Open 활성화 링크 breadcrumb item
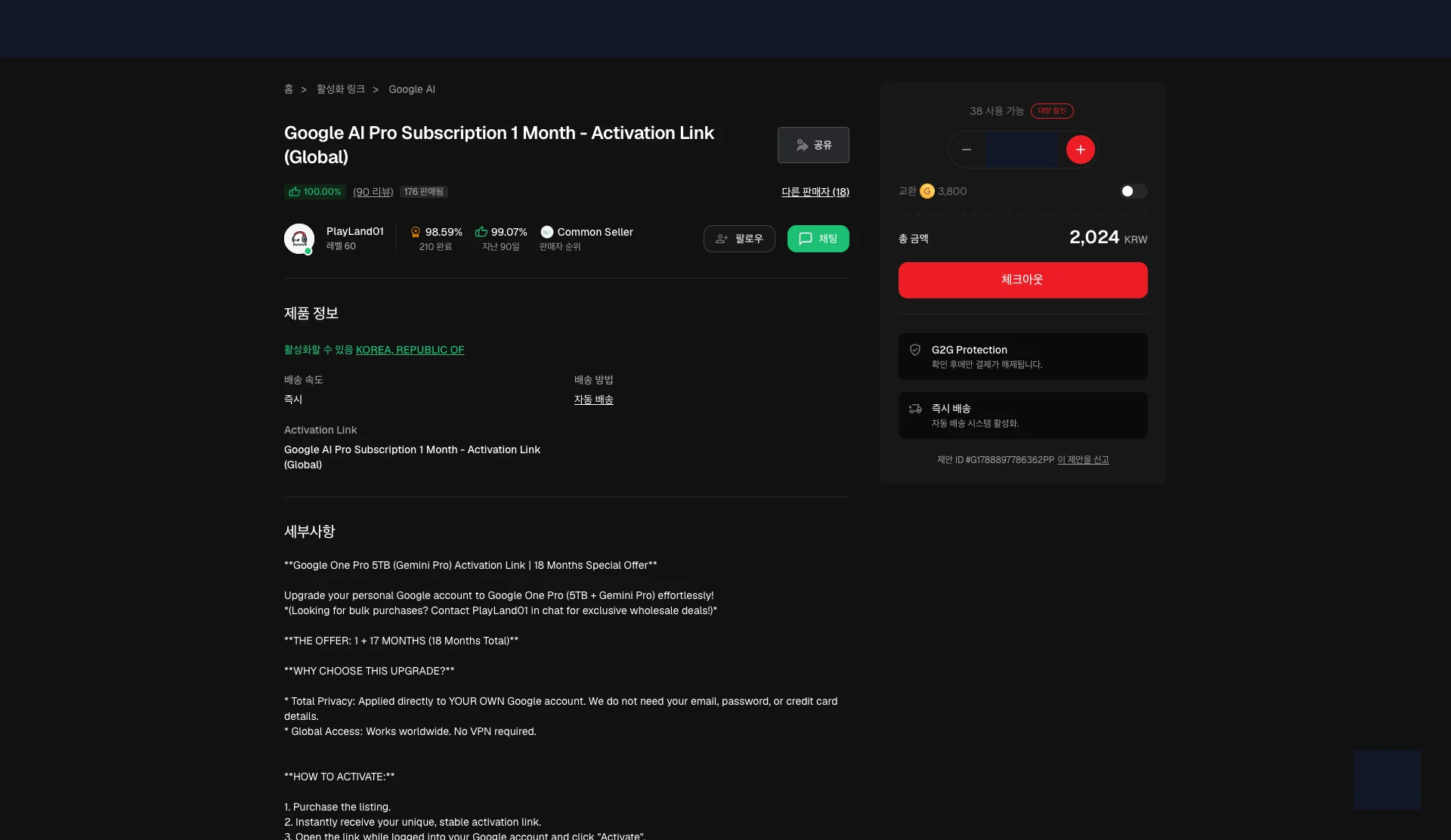Image resolution: width=1451 pixels, height=840 pixels. 340,89
